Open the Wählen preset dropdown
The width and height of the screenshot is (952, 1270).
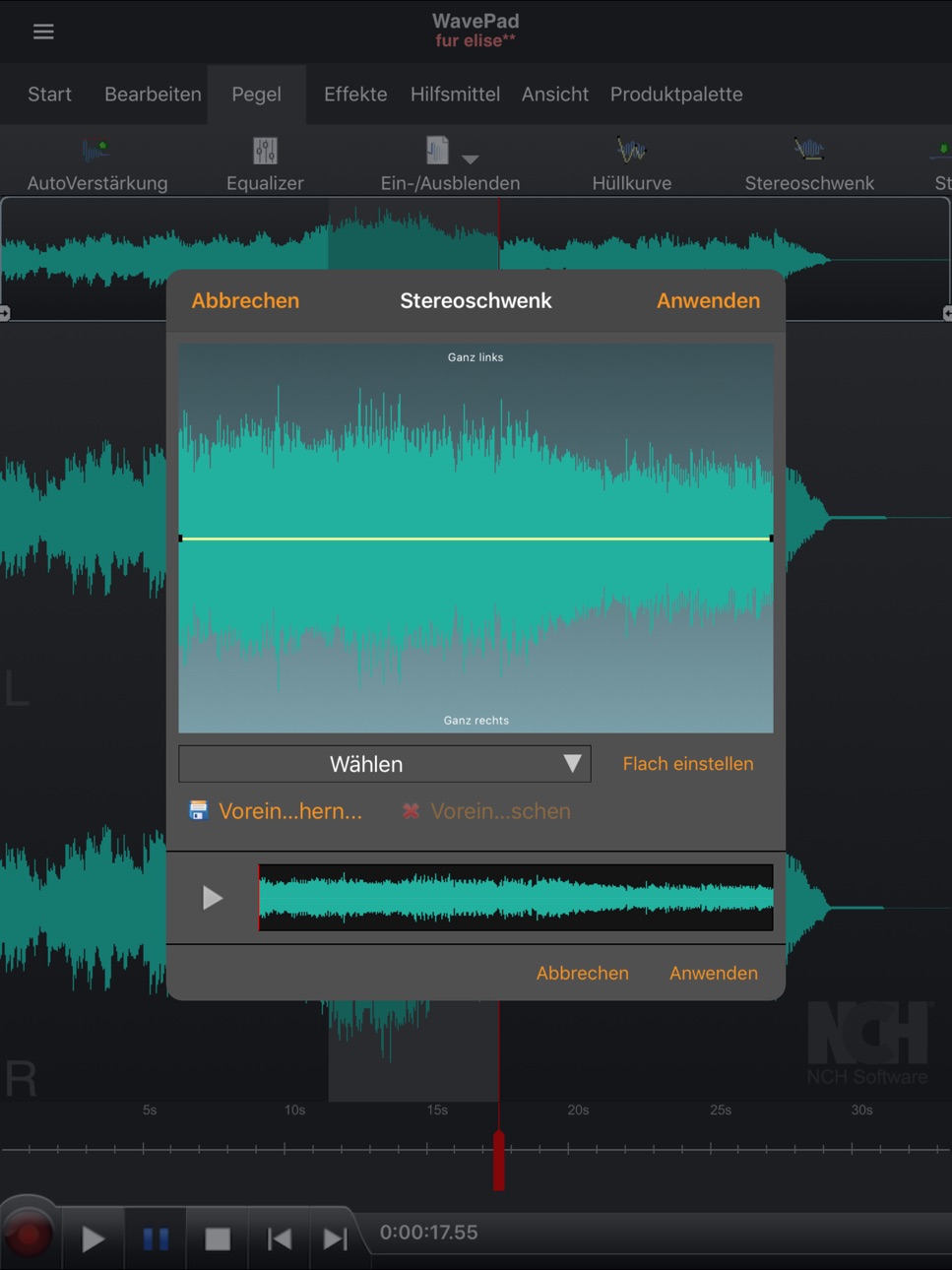point(385,764)
